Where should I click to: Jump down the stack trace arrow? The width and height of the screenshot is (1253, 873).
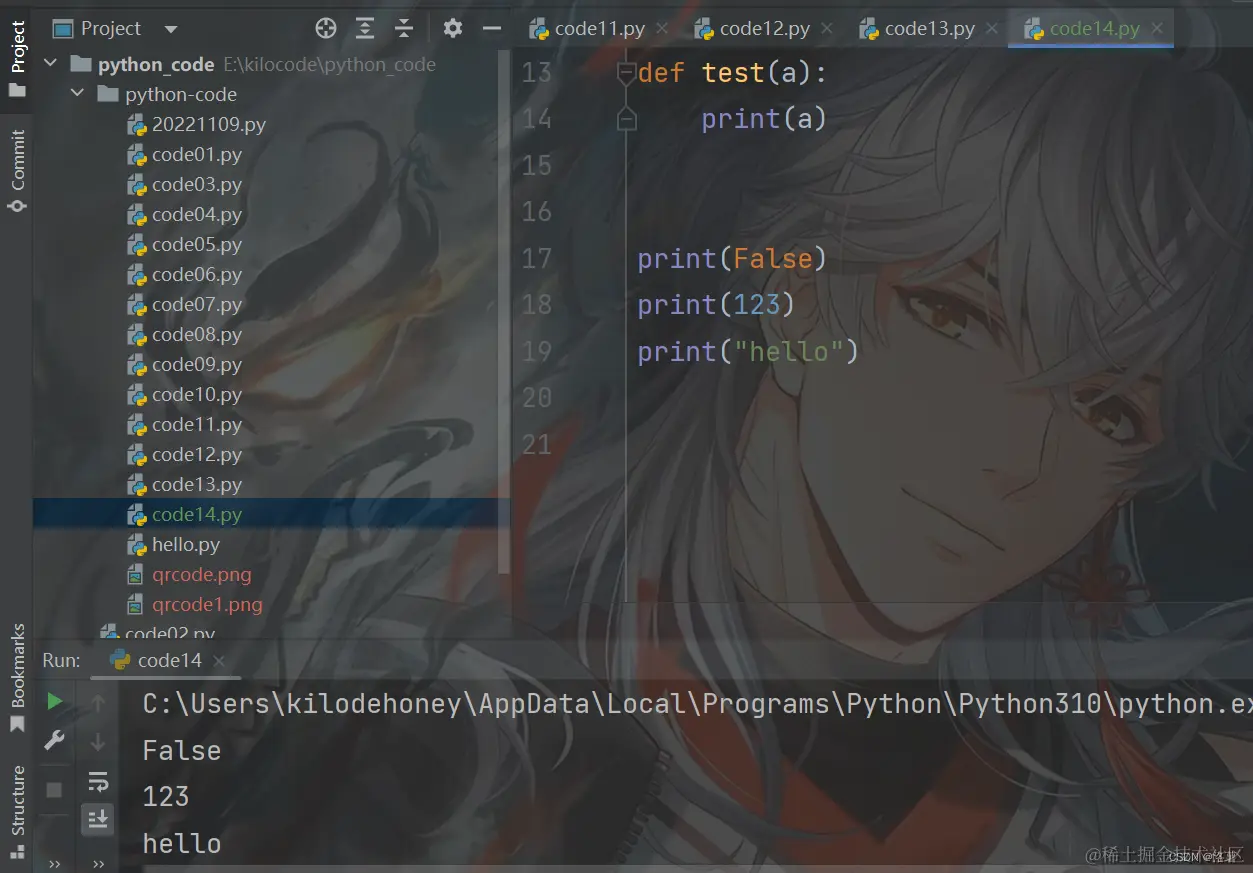(x=98, y=742)
